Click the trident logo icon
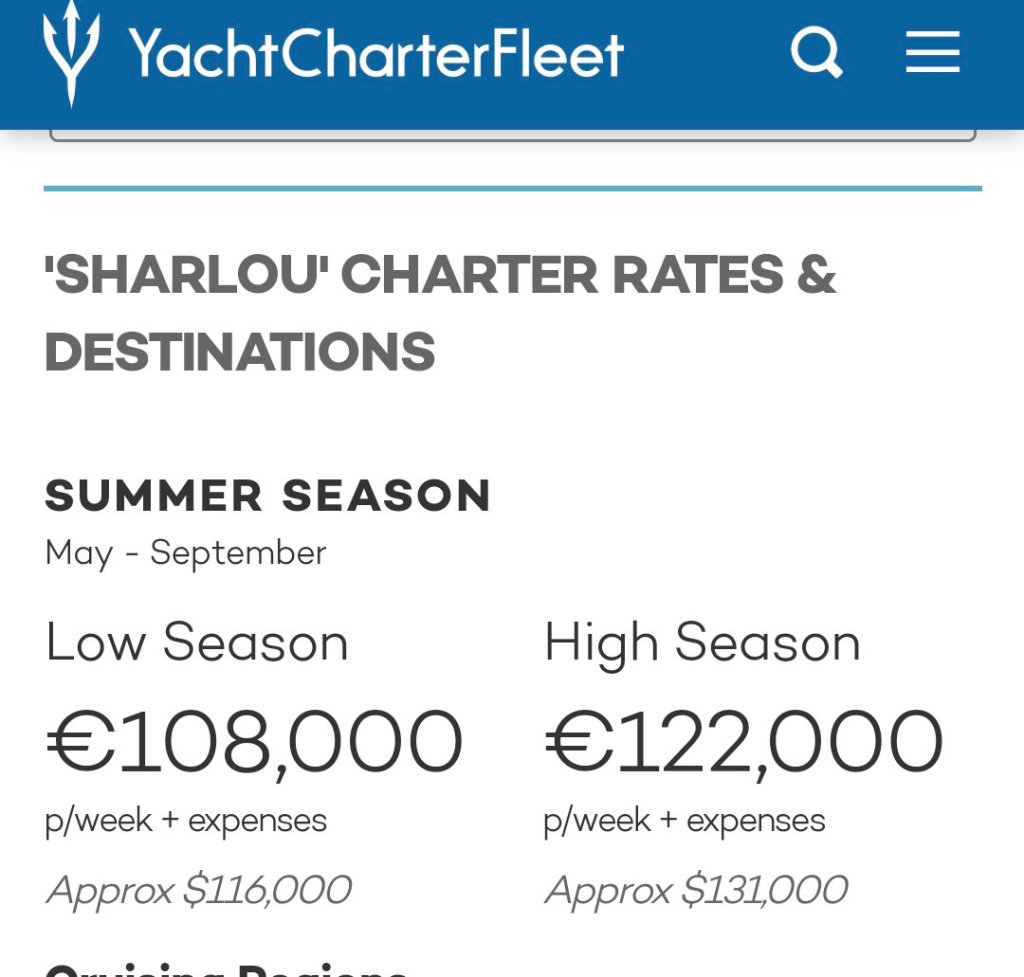 (71, 50)
